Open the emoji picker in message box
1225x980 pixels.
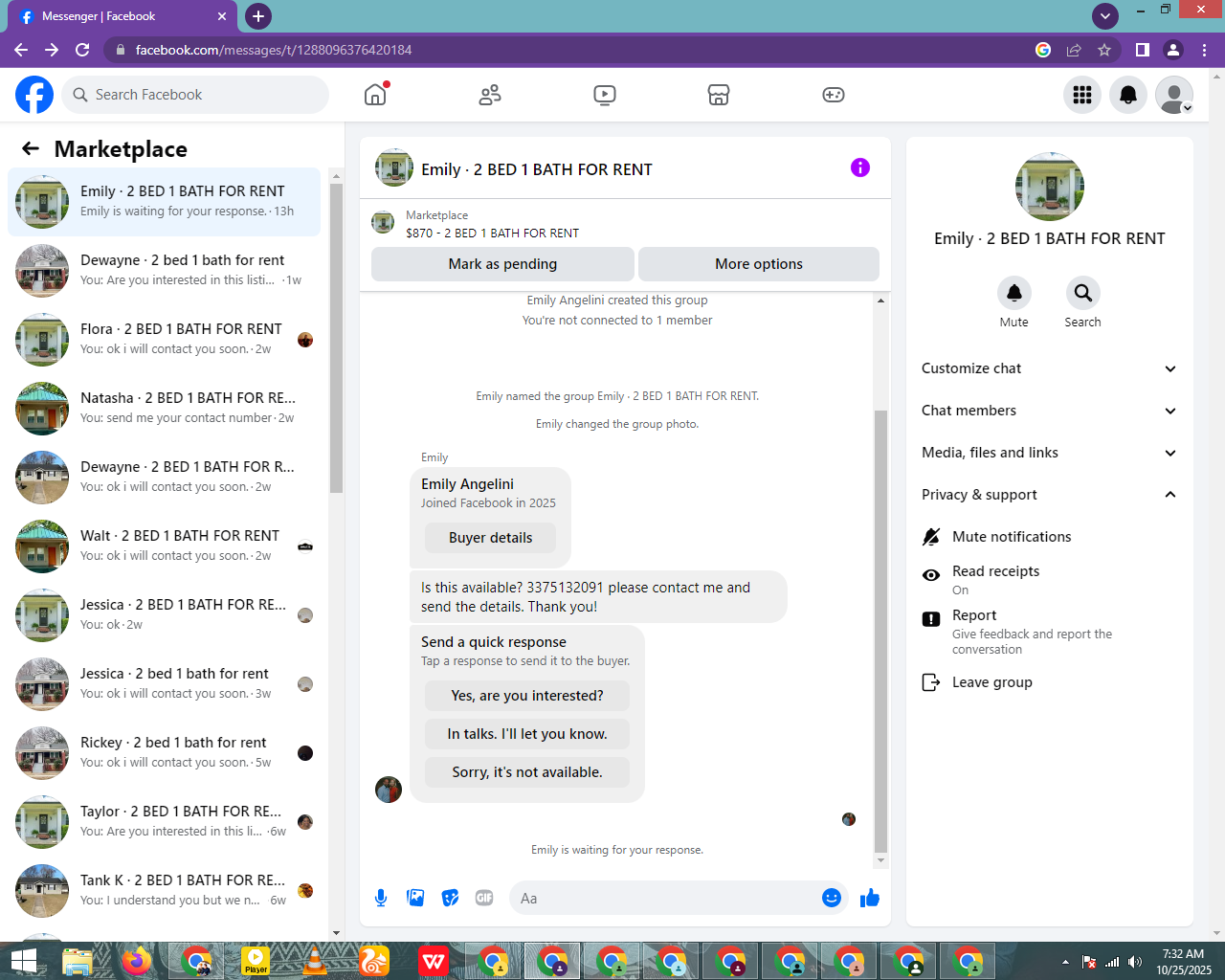pos(832,898)
